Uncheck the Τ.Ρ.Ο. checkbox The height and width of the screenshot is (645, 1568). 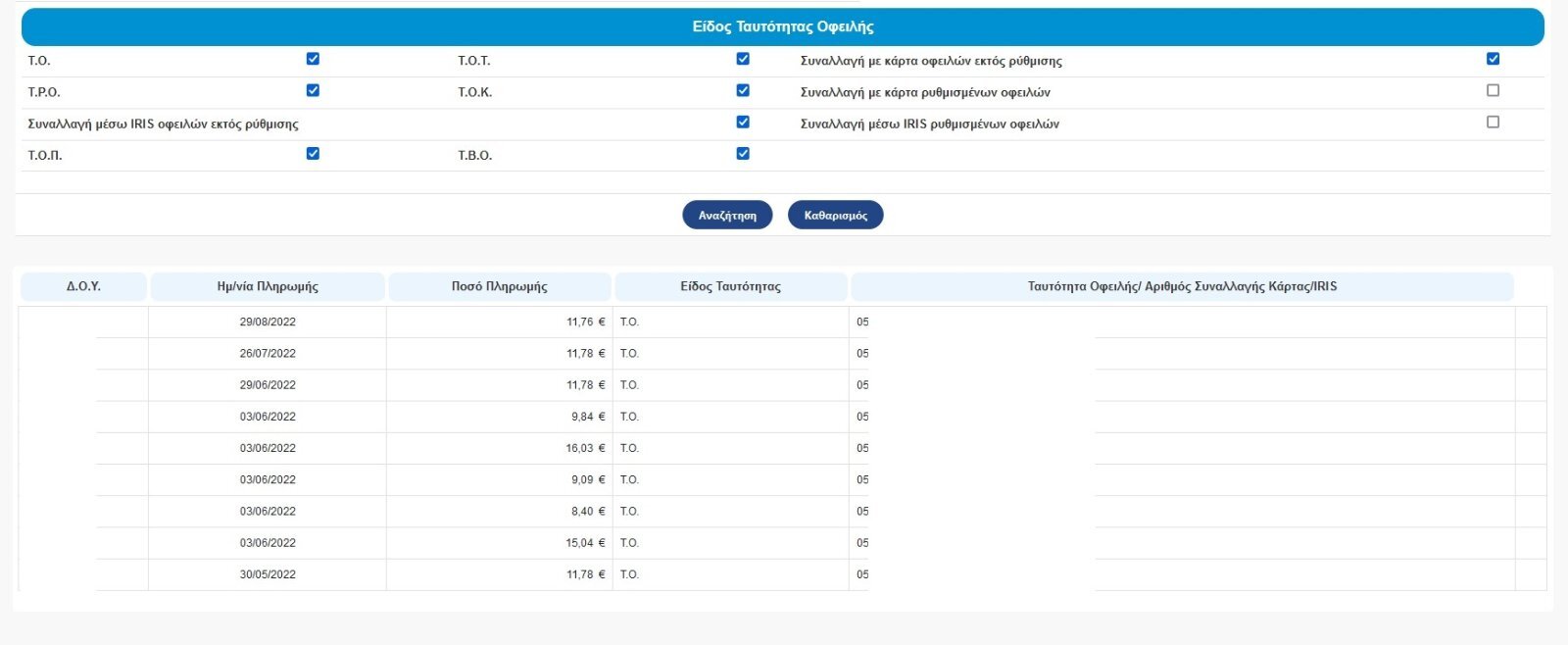pyautogui.click(x=313, y=90)
